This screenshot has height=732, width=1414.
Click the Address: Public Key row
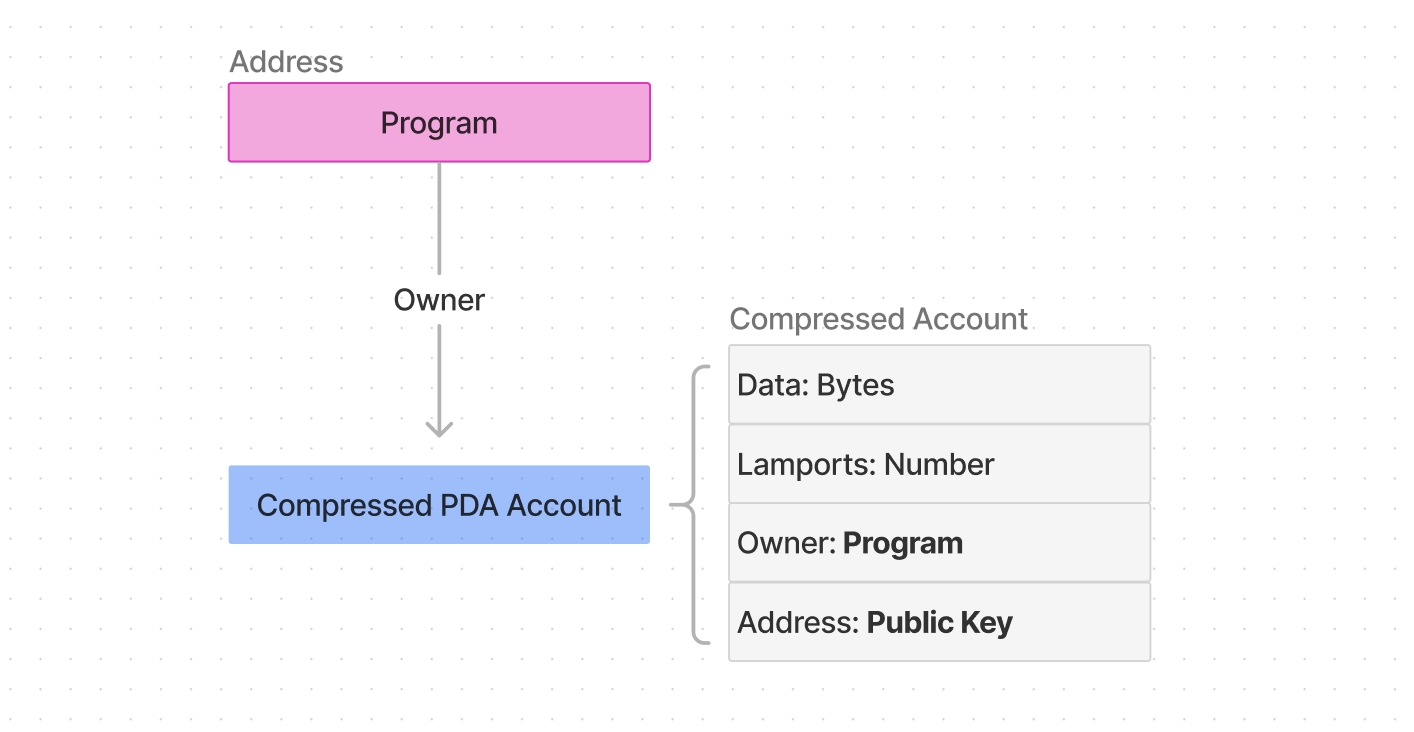pyautogui.click(x=939, y=622)
